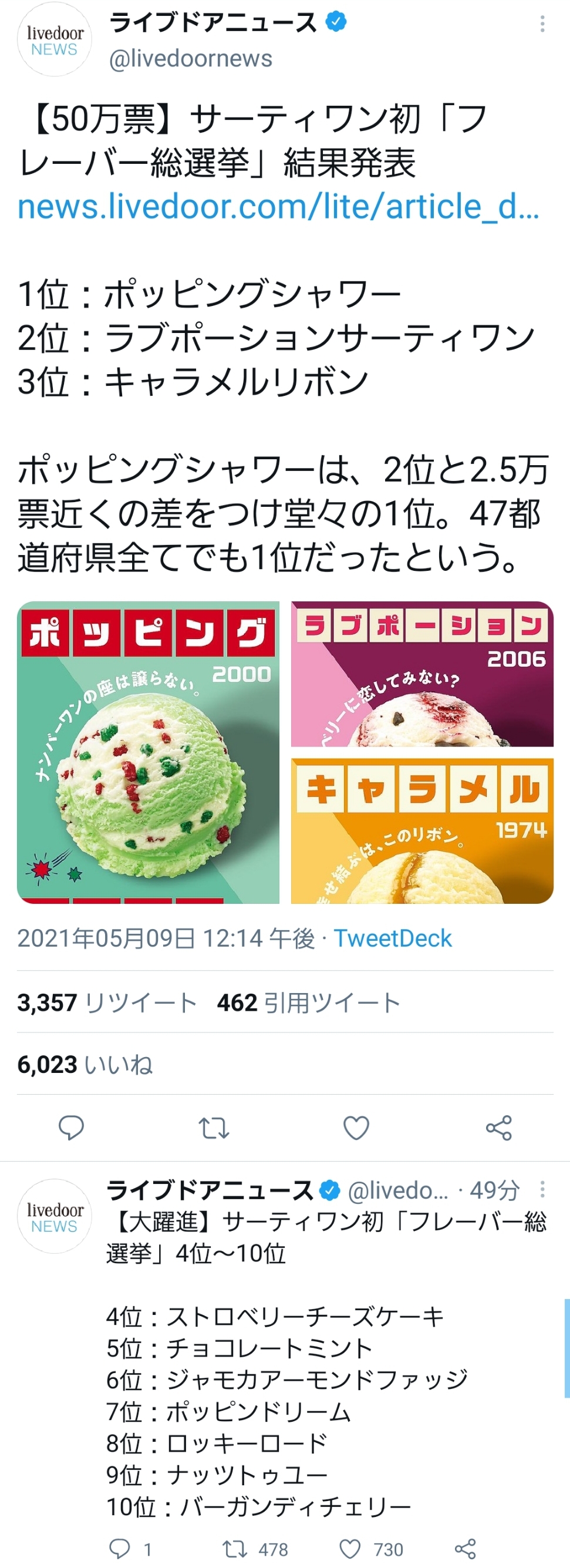Open the main tweet's three-dot menu

(542, 23)
